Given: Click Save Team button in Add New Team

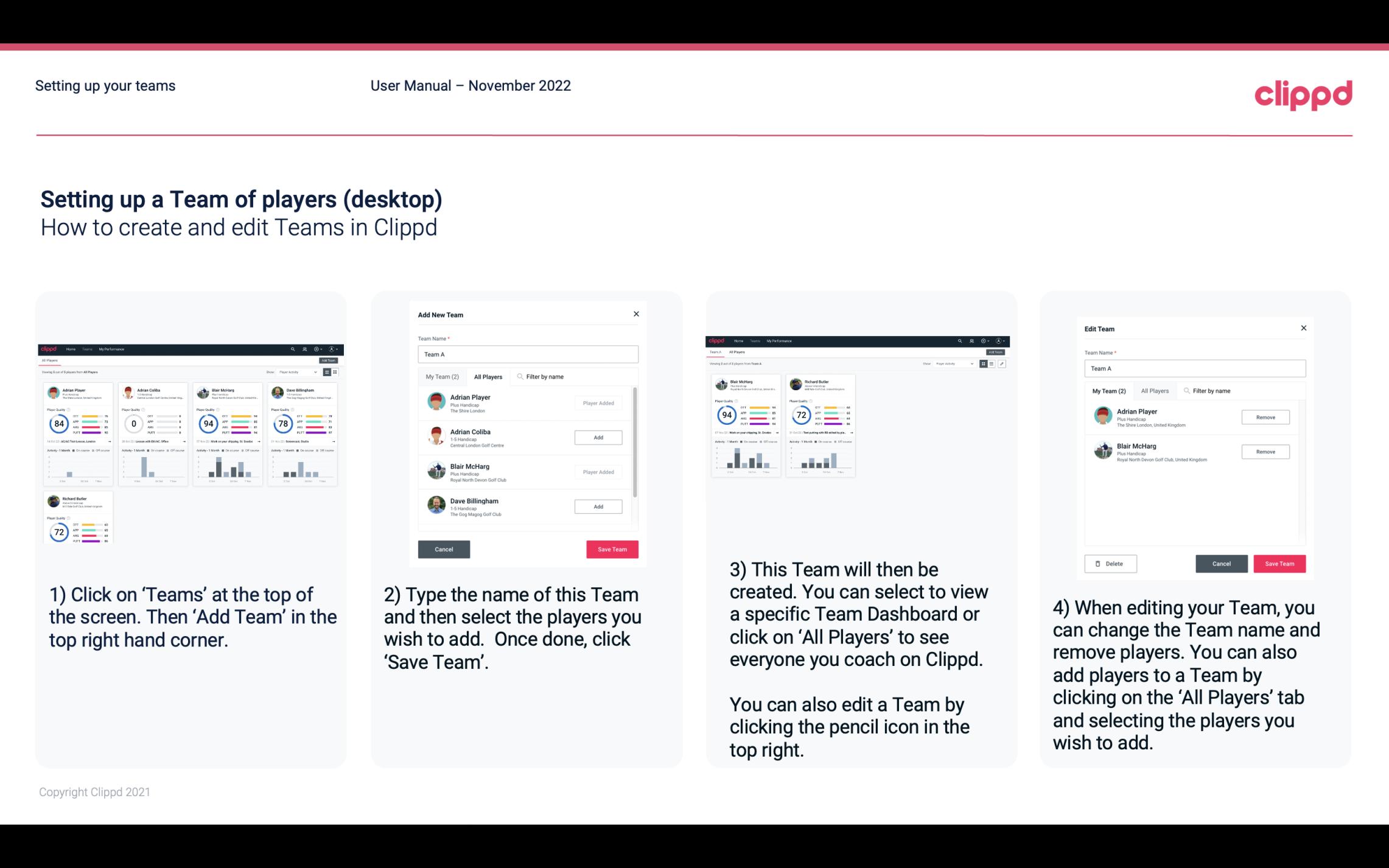Looking at the screenshot, I should [611, 548].
